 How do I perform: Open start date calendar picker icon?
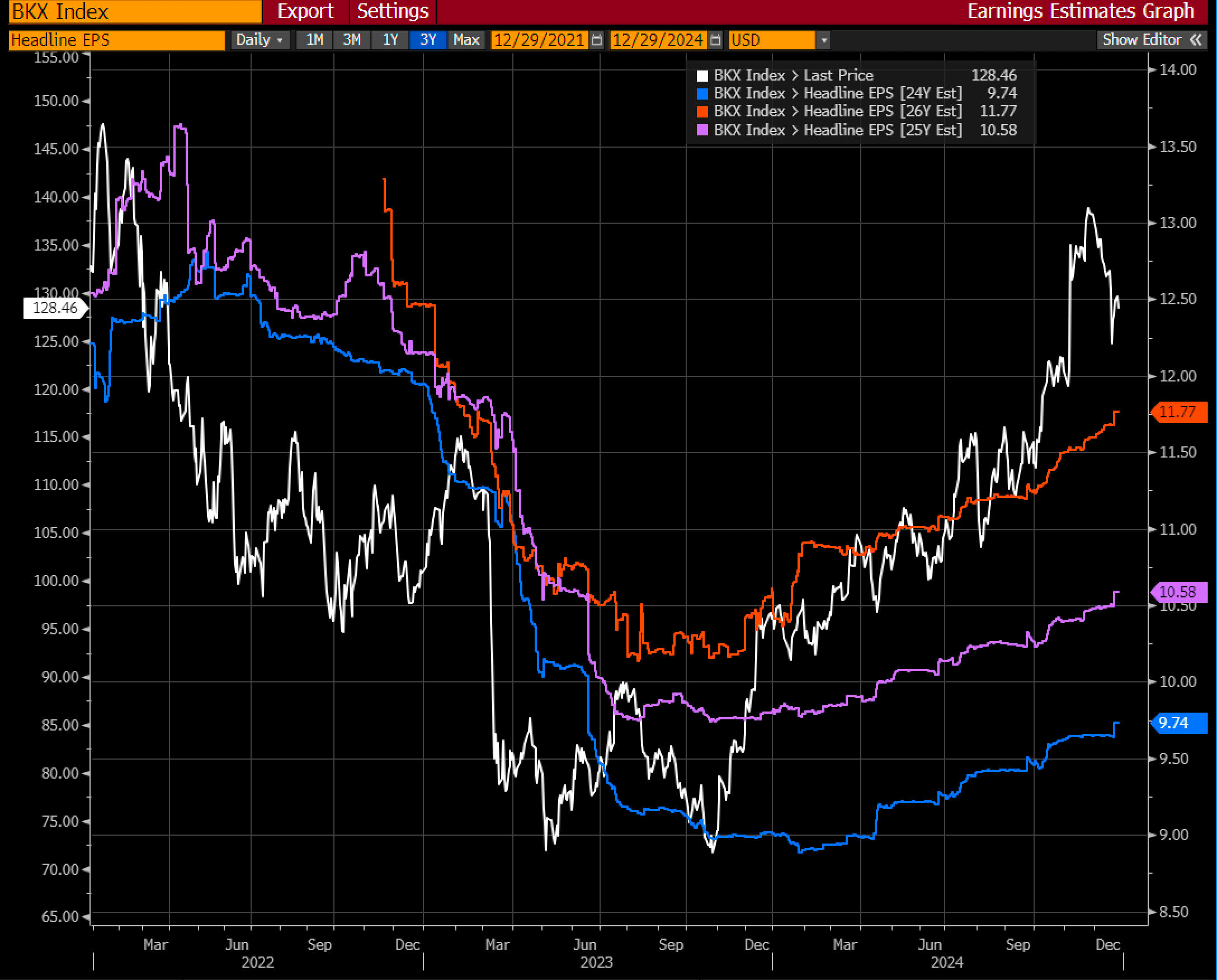[x=597, y=40]
